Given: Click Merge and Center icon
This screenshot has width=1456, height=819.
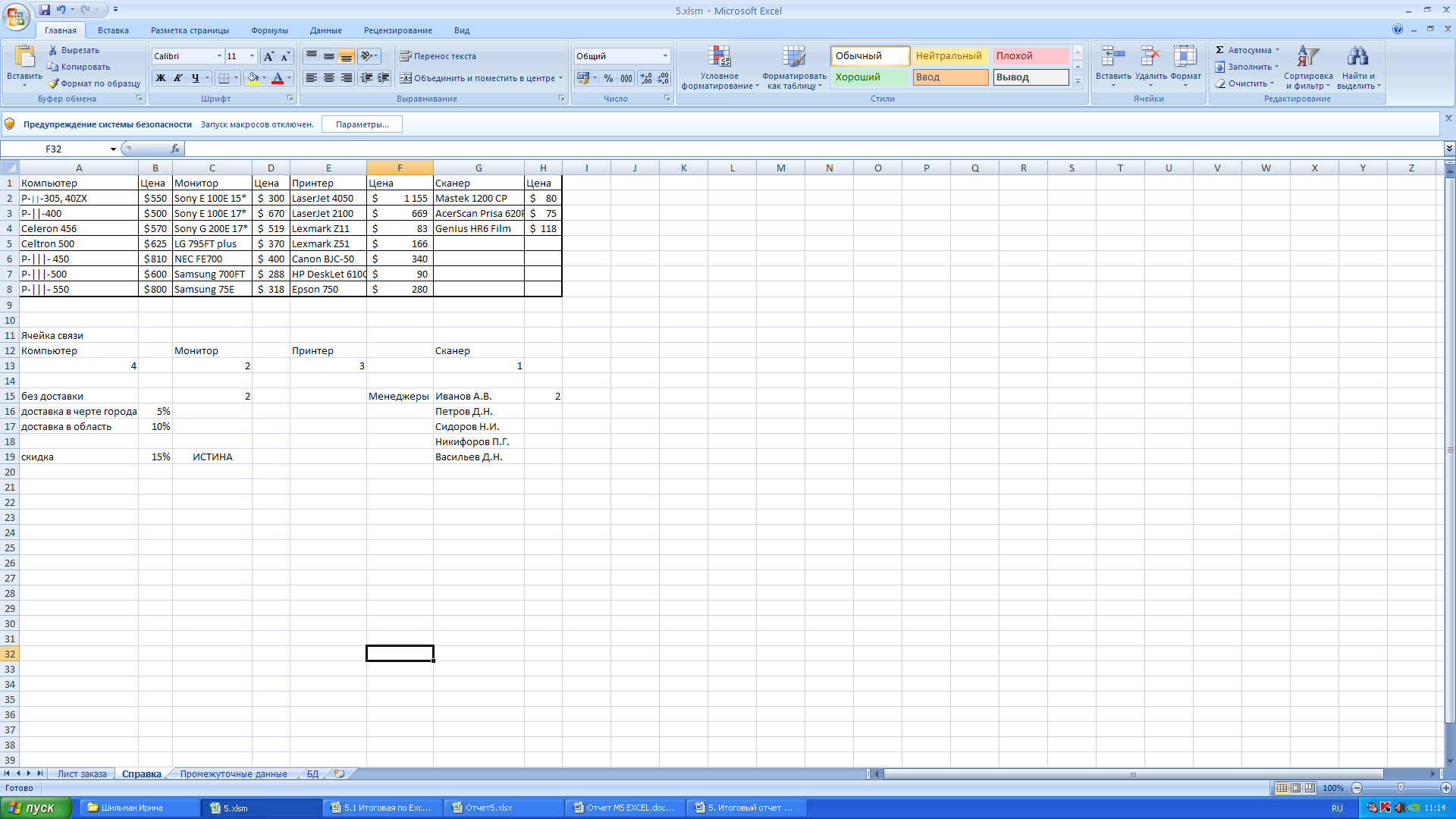Looking at the screenshot, I should 406,78.
